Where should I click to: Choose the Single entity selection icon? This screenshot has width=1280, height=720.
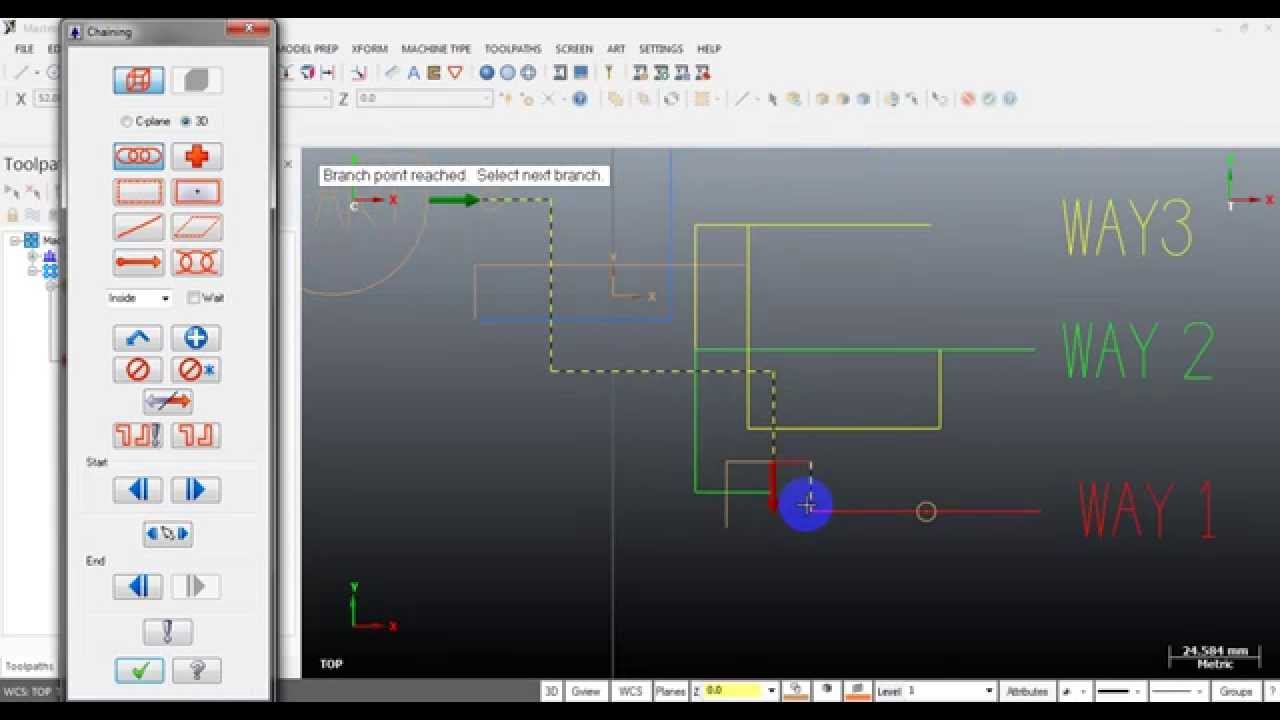coord(139,227)
